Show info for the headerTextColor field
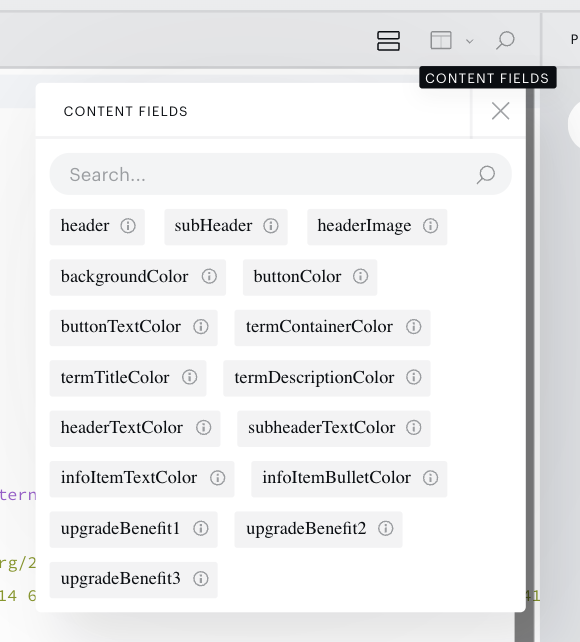 (203, 428)
